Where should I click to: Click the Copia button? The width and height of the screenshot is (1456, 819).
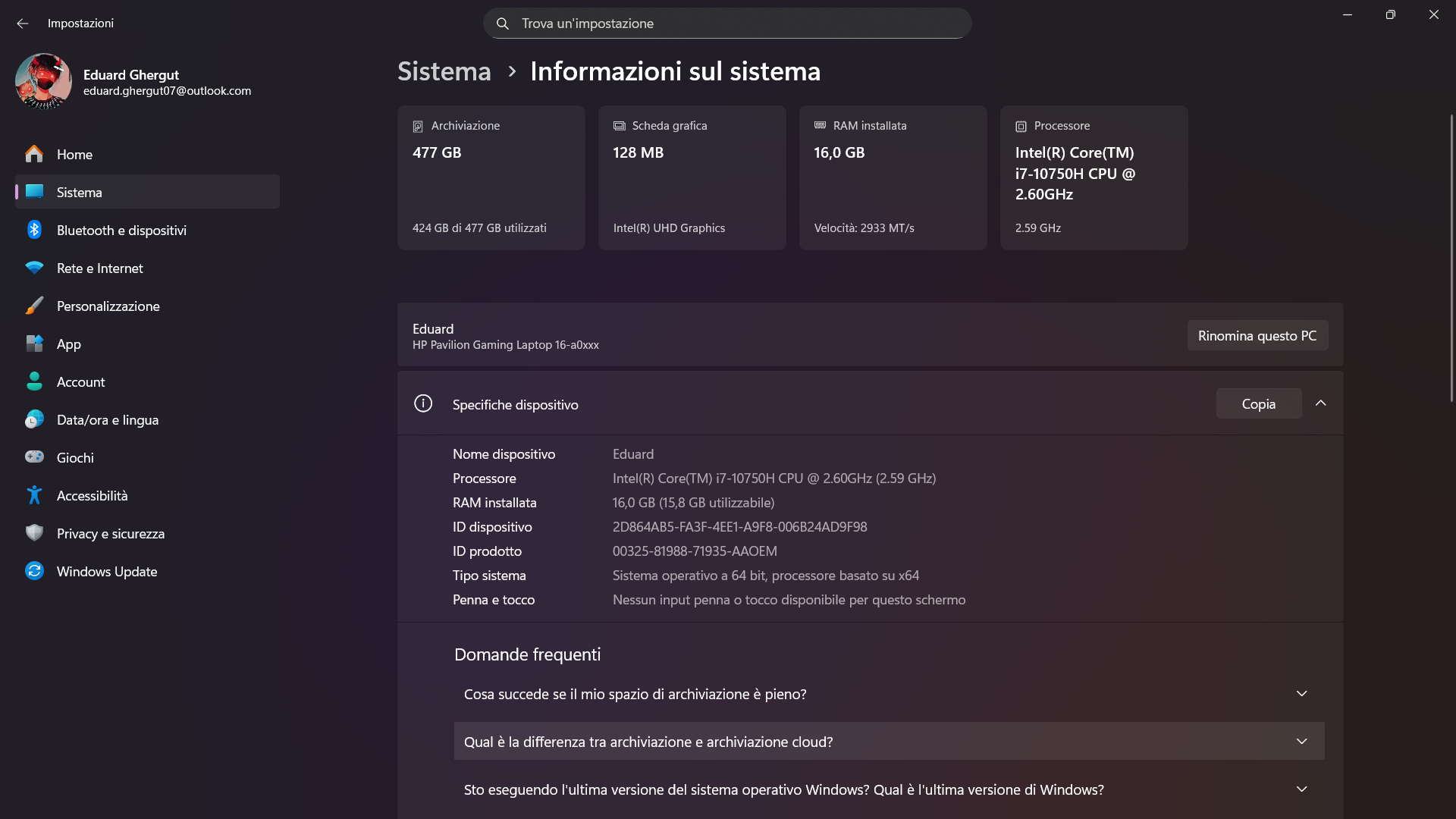[1259, 403]
